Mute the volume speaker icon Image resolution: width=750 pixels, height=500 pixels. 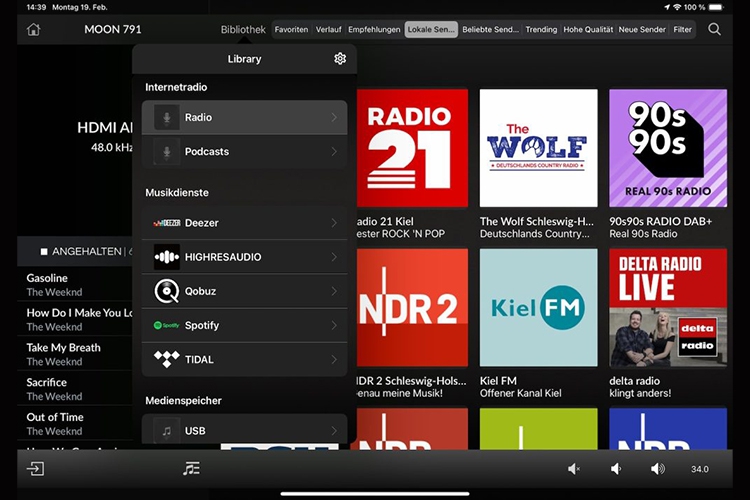click(574, 469)
